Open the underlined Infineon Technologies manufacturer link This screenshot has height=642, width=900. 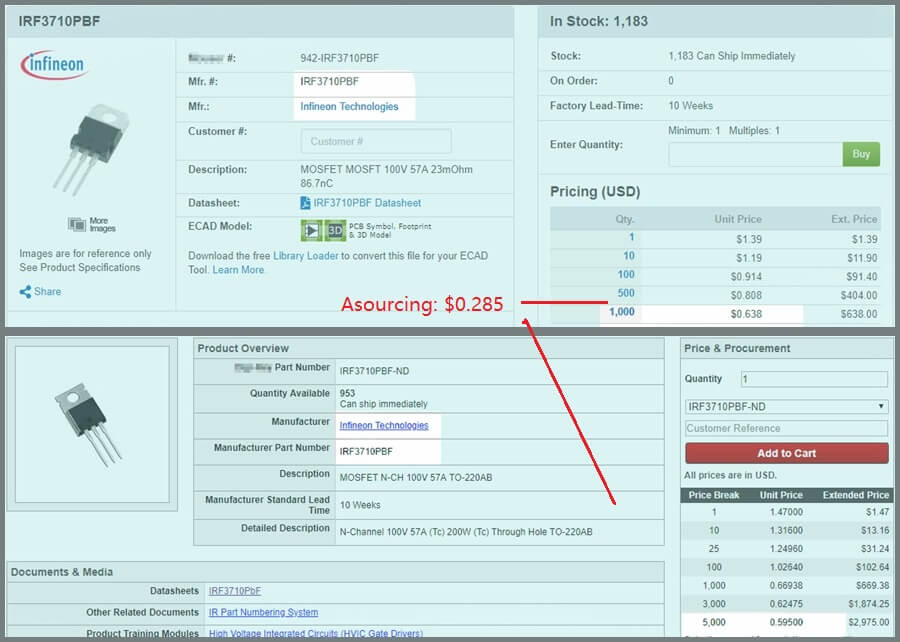[384, 425]
